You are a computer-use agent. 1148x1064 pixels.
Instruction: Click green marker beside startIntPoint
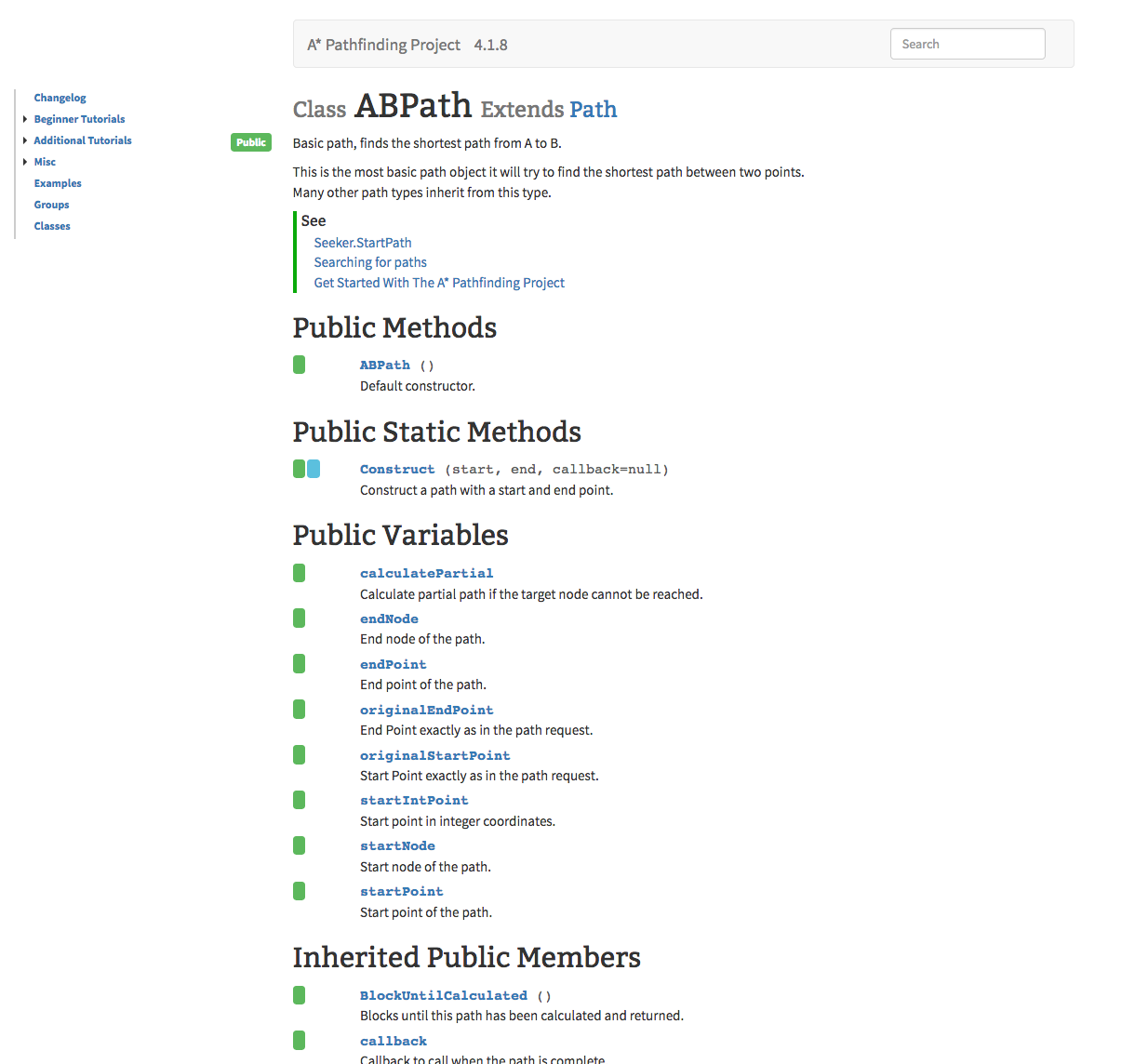[x=299, y=800]
